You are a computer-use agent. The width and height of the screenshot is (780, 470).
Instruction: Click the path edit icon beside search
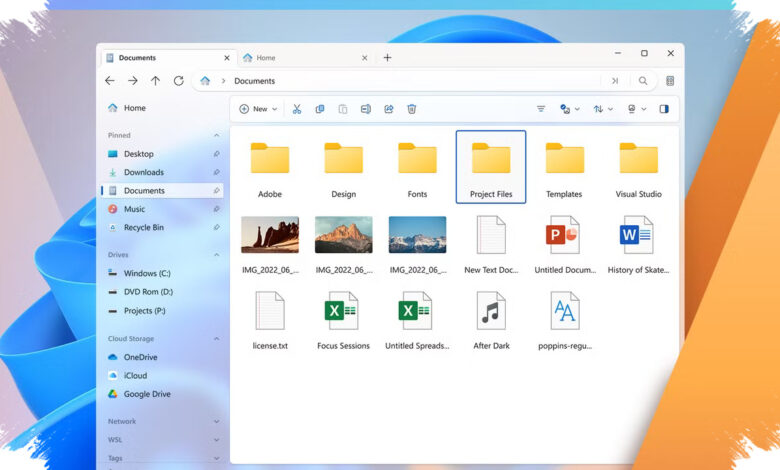click(x=615, y=81)
